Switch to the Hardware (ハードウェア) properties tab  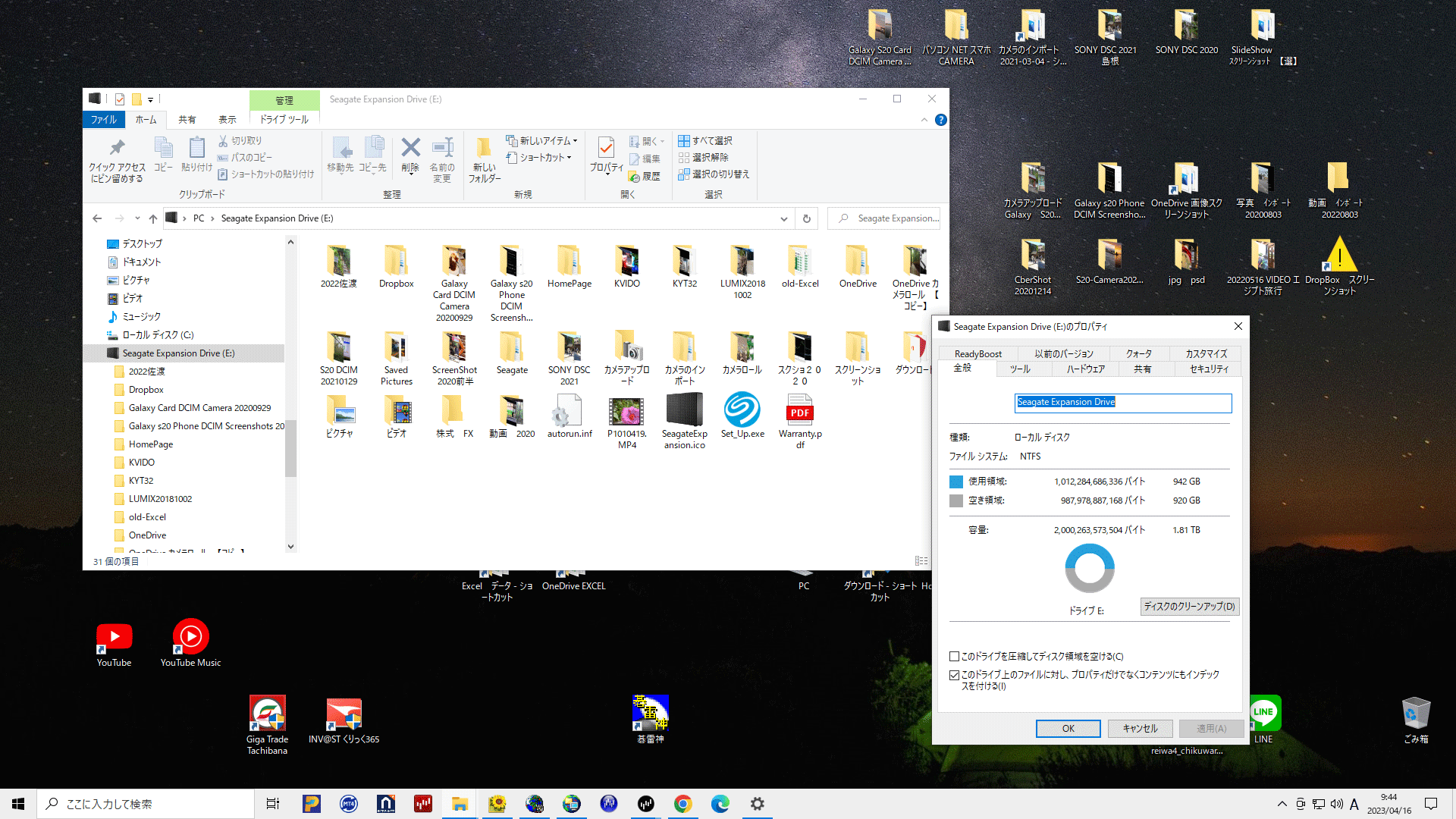pos(1086,369)
